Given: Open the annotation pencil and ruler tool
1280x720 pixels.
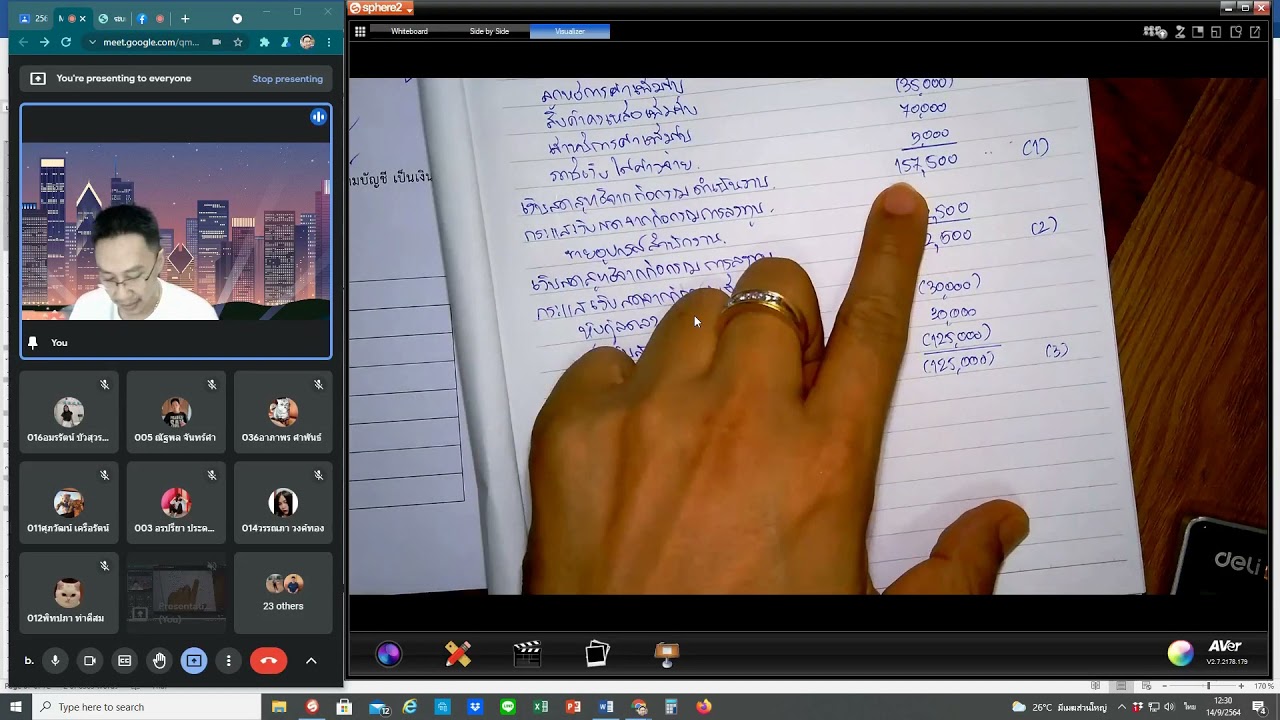Looking at the screenshot, I should tap(458, 654).
